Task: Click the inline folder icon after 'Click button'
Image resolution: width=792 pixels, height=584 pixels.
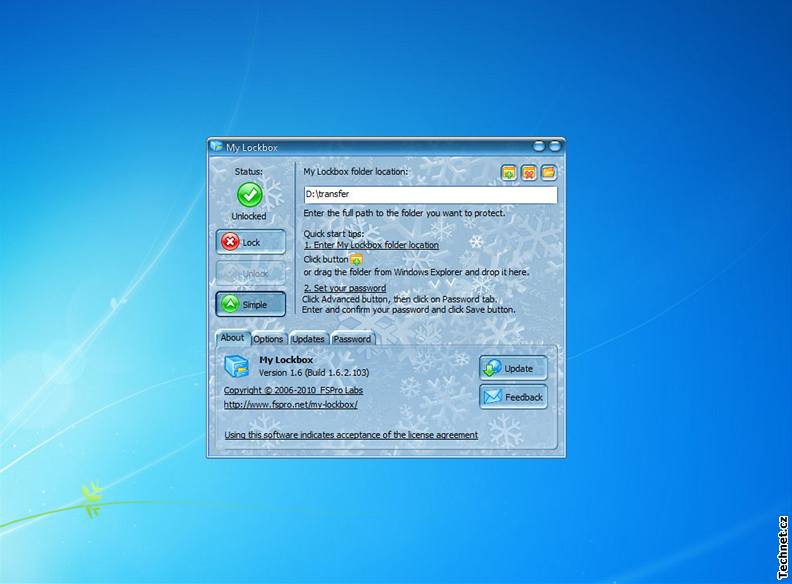Action: [x=357, y=260]
